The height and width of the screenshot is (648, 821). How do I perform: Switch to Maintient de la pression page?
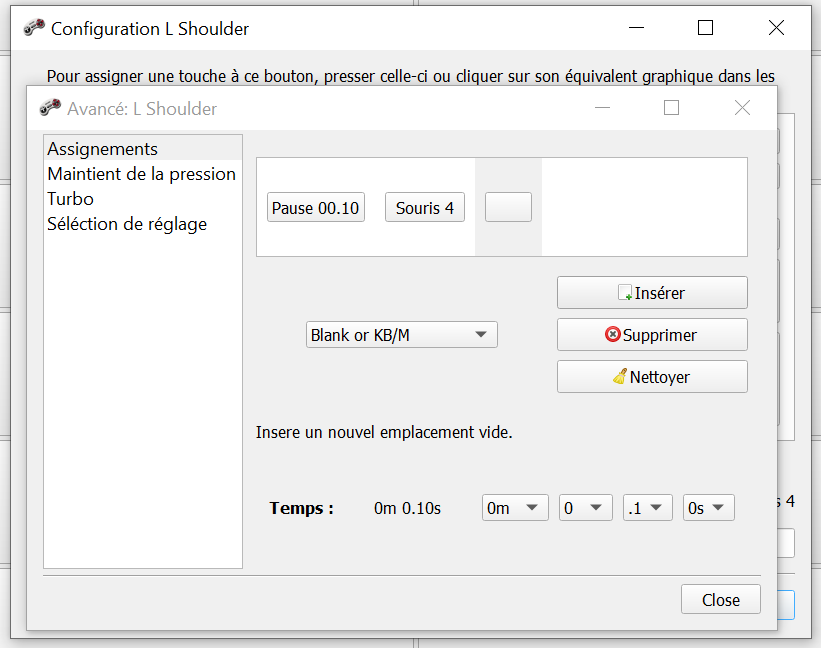coord(141,174)
